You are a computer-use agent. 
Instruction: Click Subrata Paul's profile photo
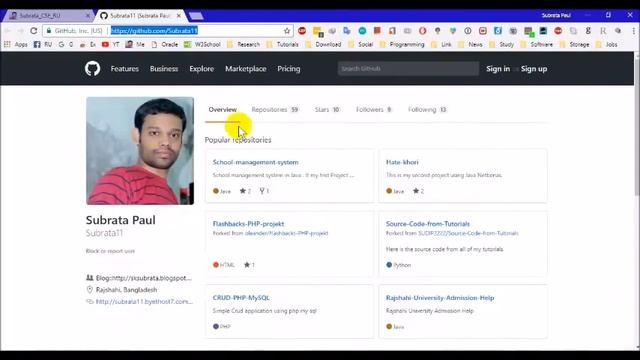140,151
